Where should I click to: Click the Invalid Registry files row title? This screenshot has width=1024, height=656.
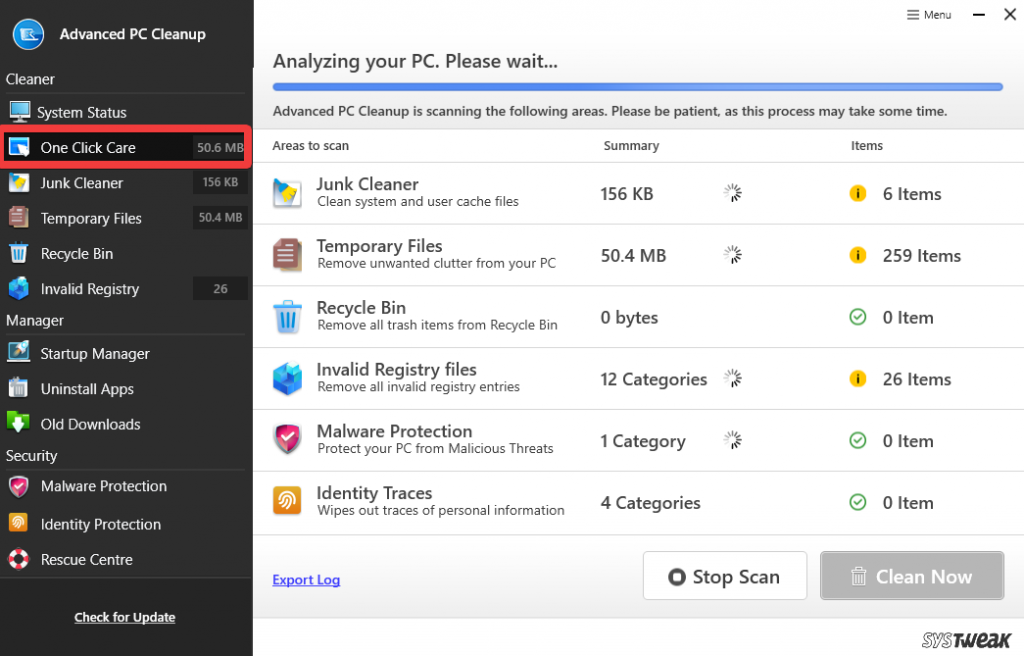click(396, 369)
